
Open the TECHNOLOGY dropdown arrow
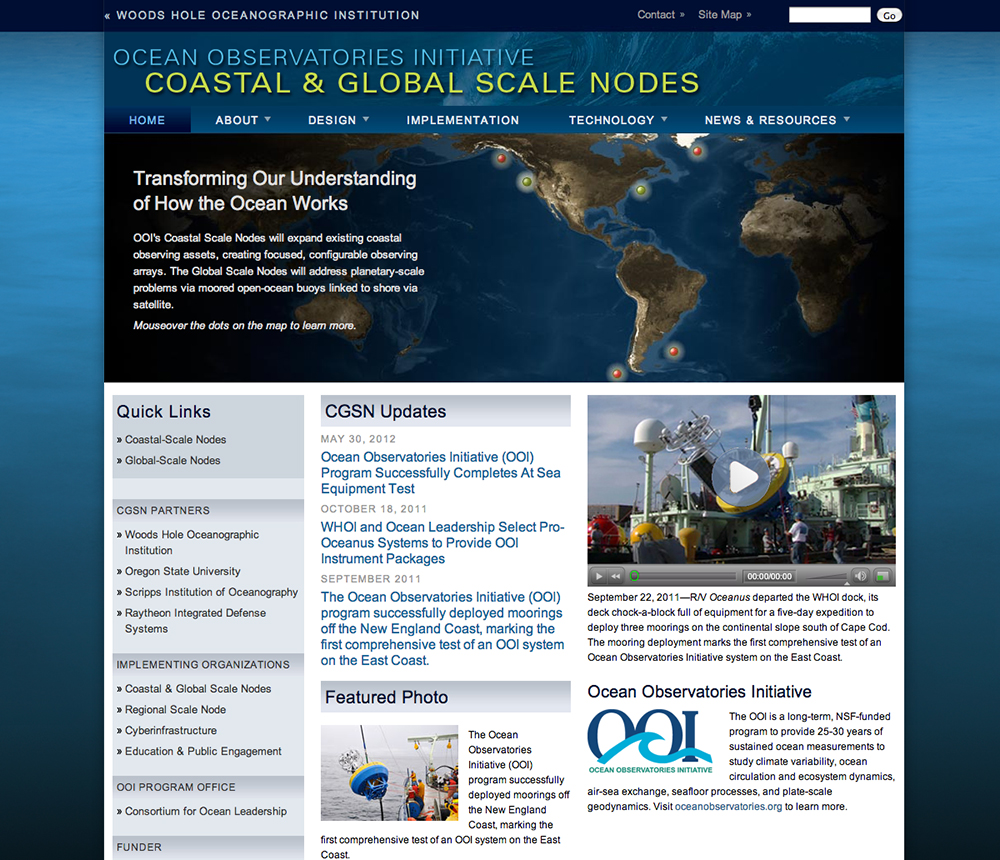[x=664, y=119]
